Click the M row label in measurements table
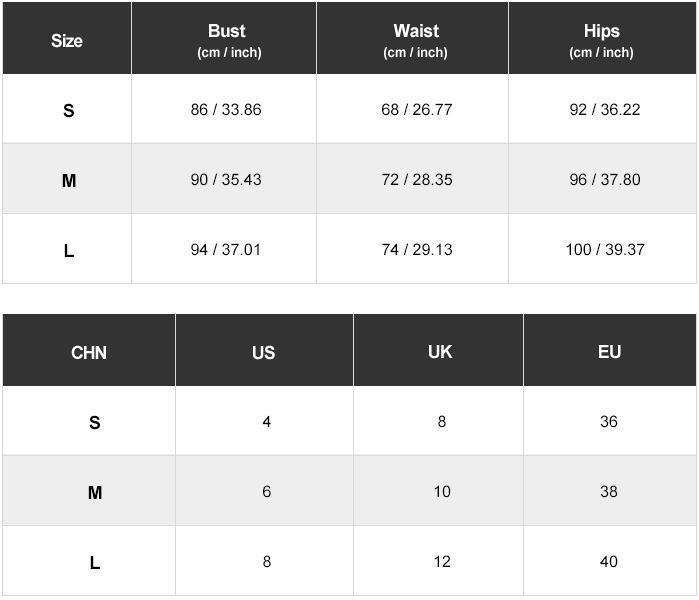Image resolution: width=699 pixels, height=600 pixels. 68,181
